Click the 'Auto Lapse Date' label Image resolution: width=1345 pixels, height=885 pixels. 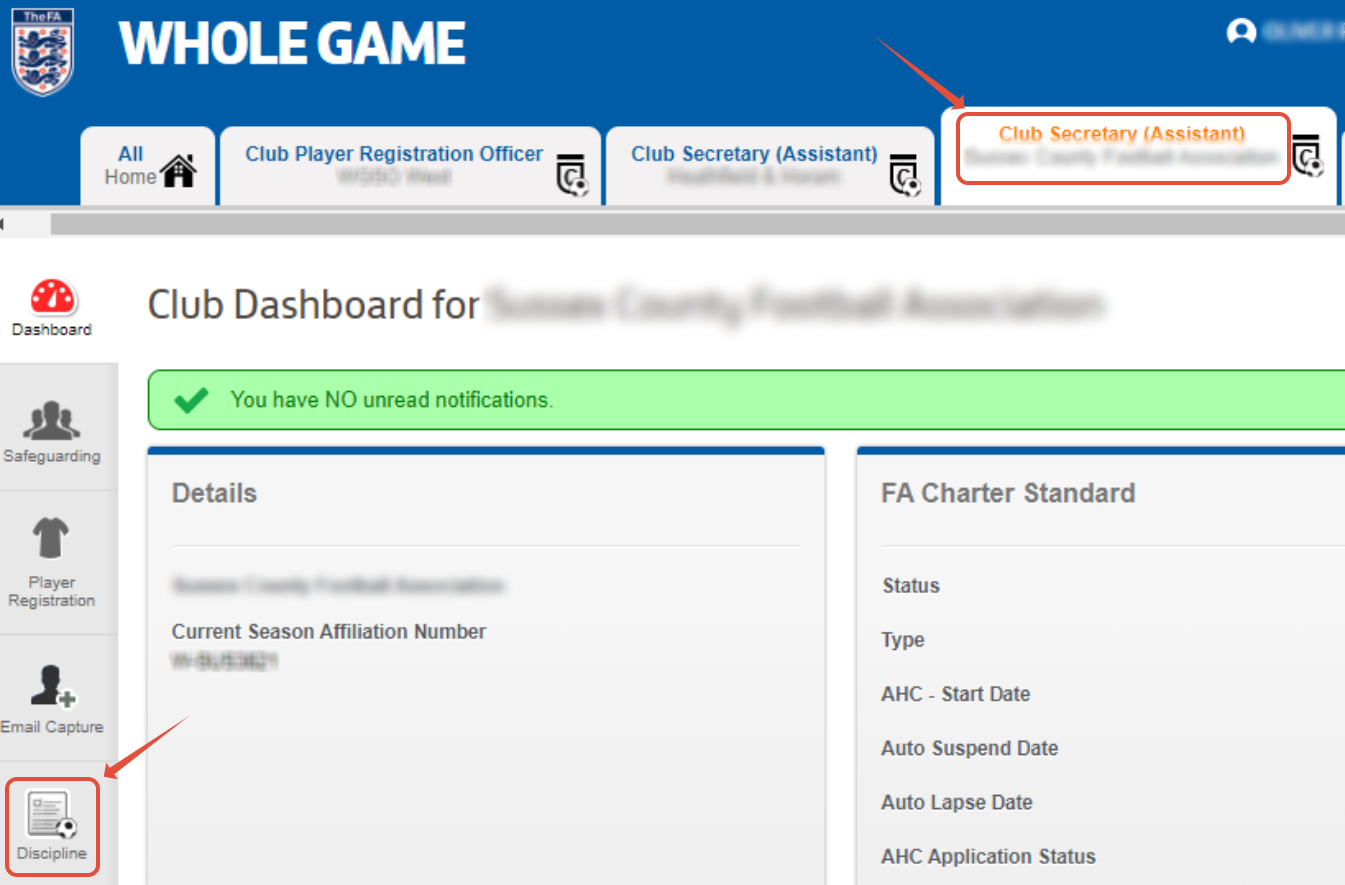coord(957,802)
